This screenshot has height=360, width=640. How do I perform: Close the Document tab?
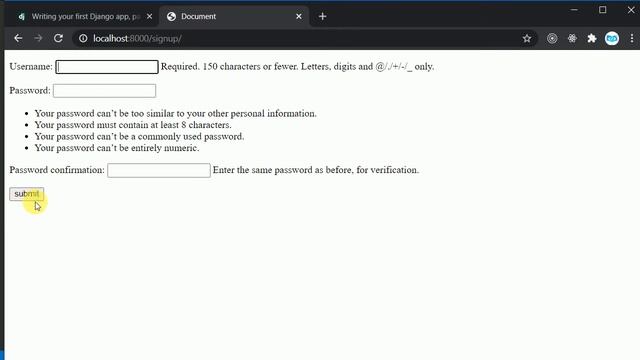click(299, 16)
